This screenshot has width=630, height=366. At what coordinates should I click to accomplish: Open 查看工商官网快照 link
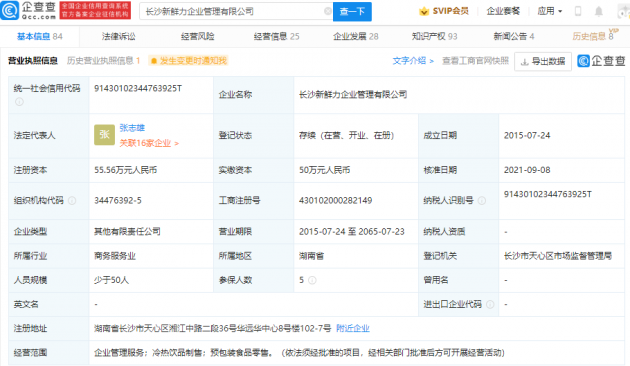475,61
